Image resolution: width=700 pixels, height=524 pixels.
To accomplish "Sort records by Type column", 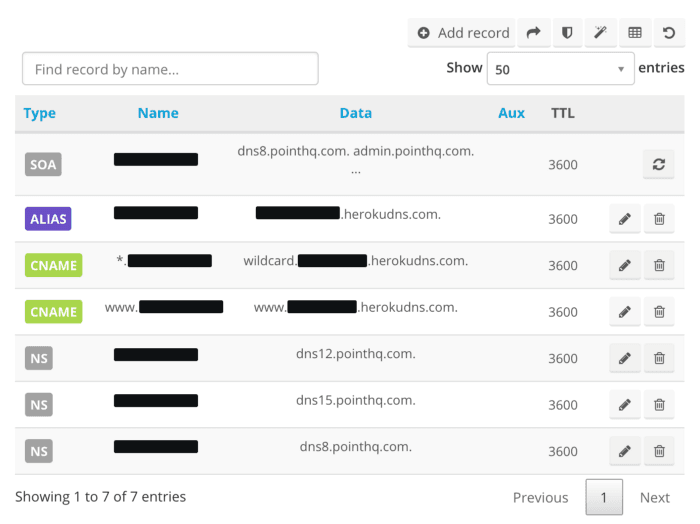I will tap(40, 113).
